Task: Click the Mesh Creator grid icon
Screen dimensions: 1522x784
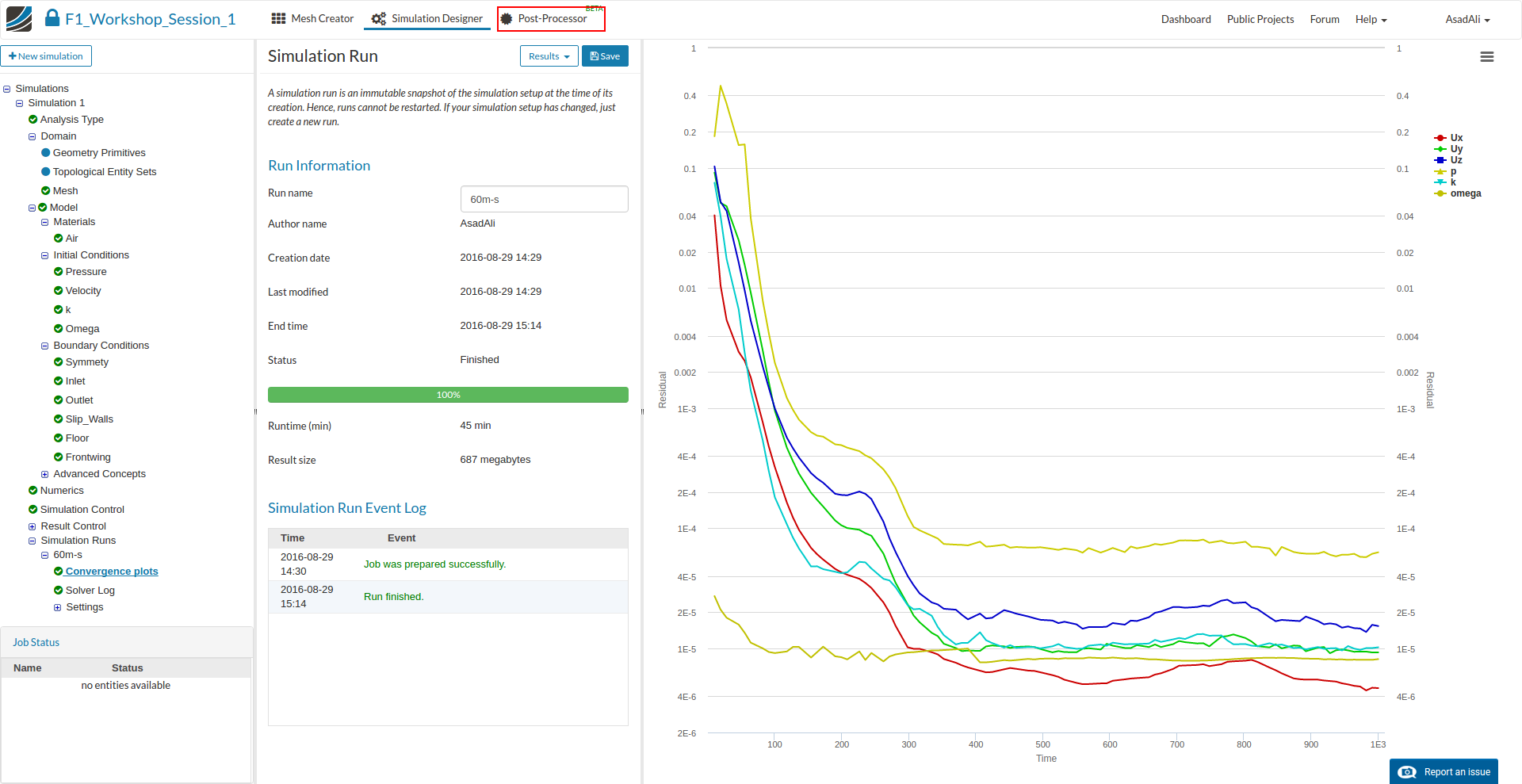Action: [x=278, y=18]
